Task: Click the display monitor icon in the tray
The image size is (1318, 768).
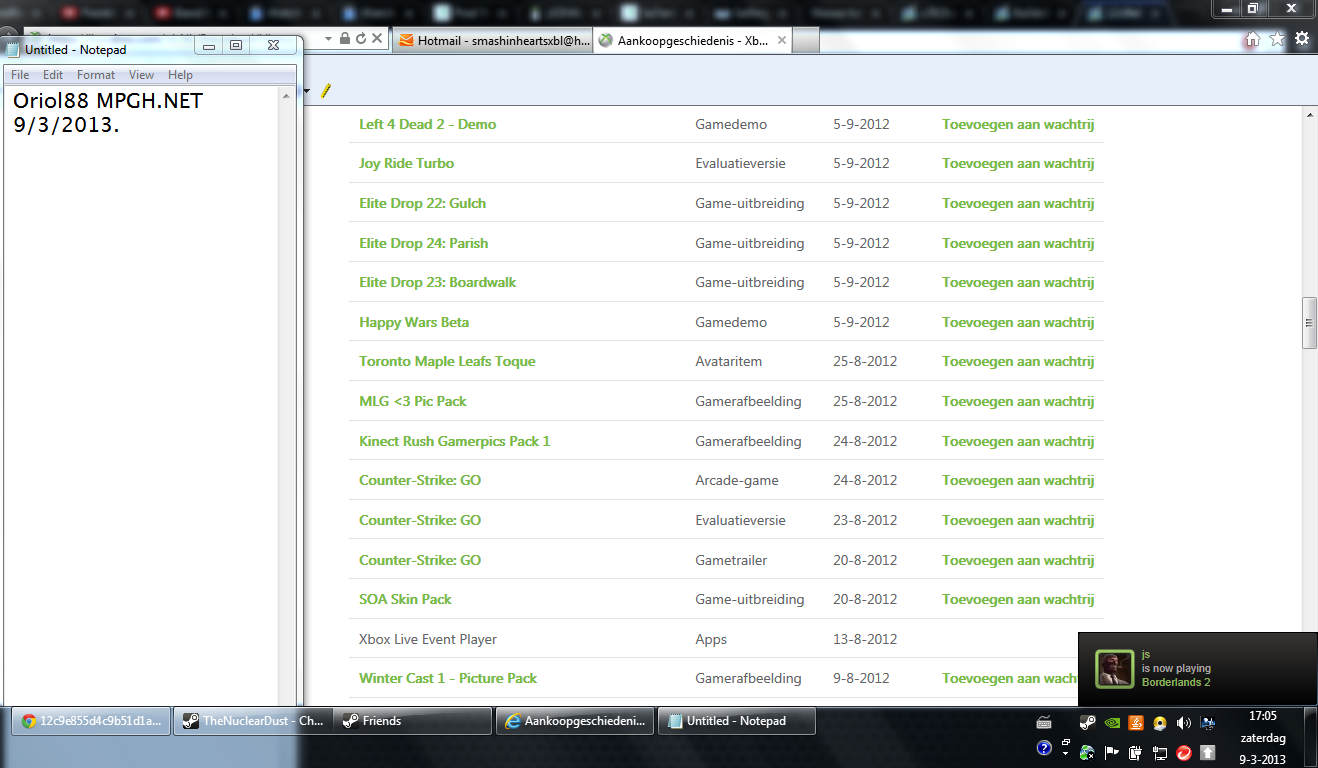Action: tap(1208, 723)
